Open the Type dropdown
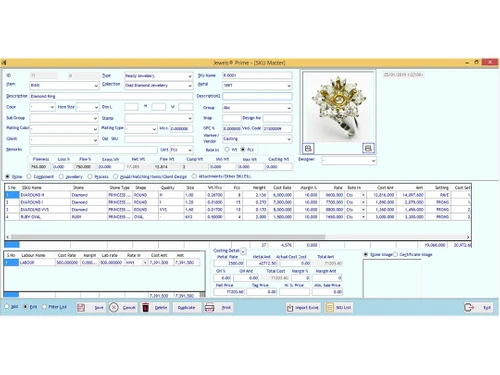500x375 pixels. point(190,76)
